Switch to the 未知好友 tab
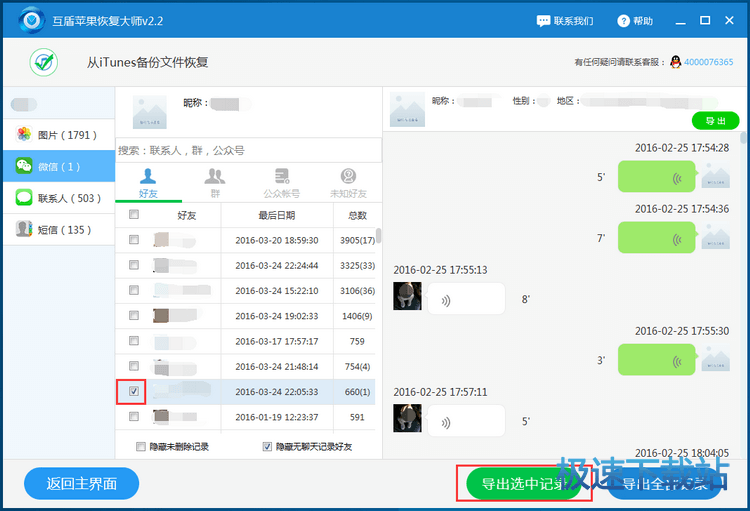This screenshot has width=750, height=511. tap(348, 184)
